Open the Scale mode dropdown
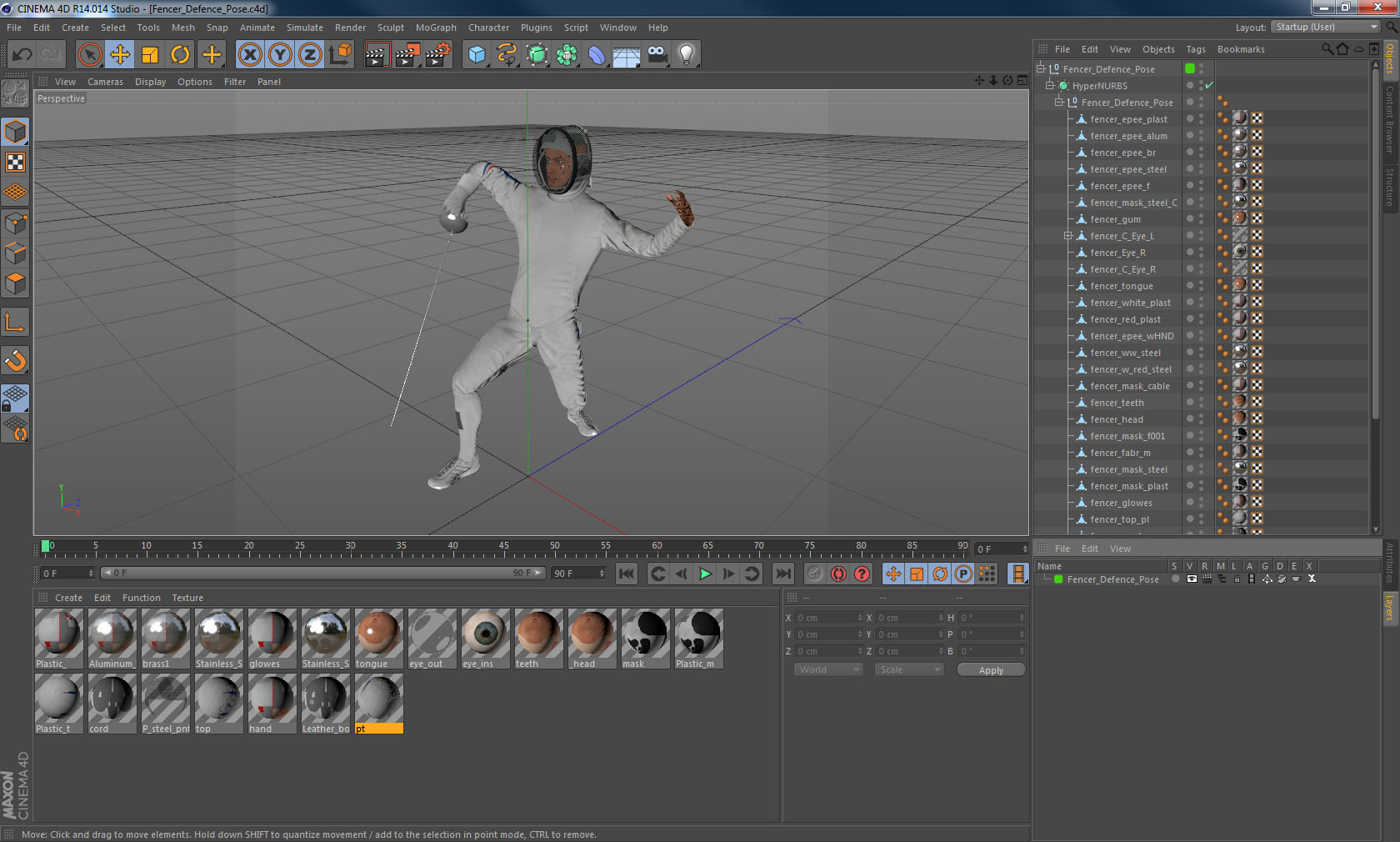1400x842 pixels. (909, 669)
